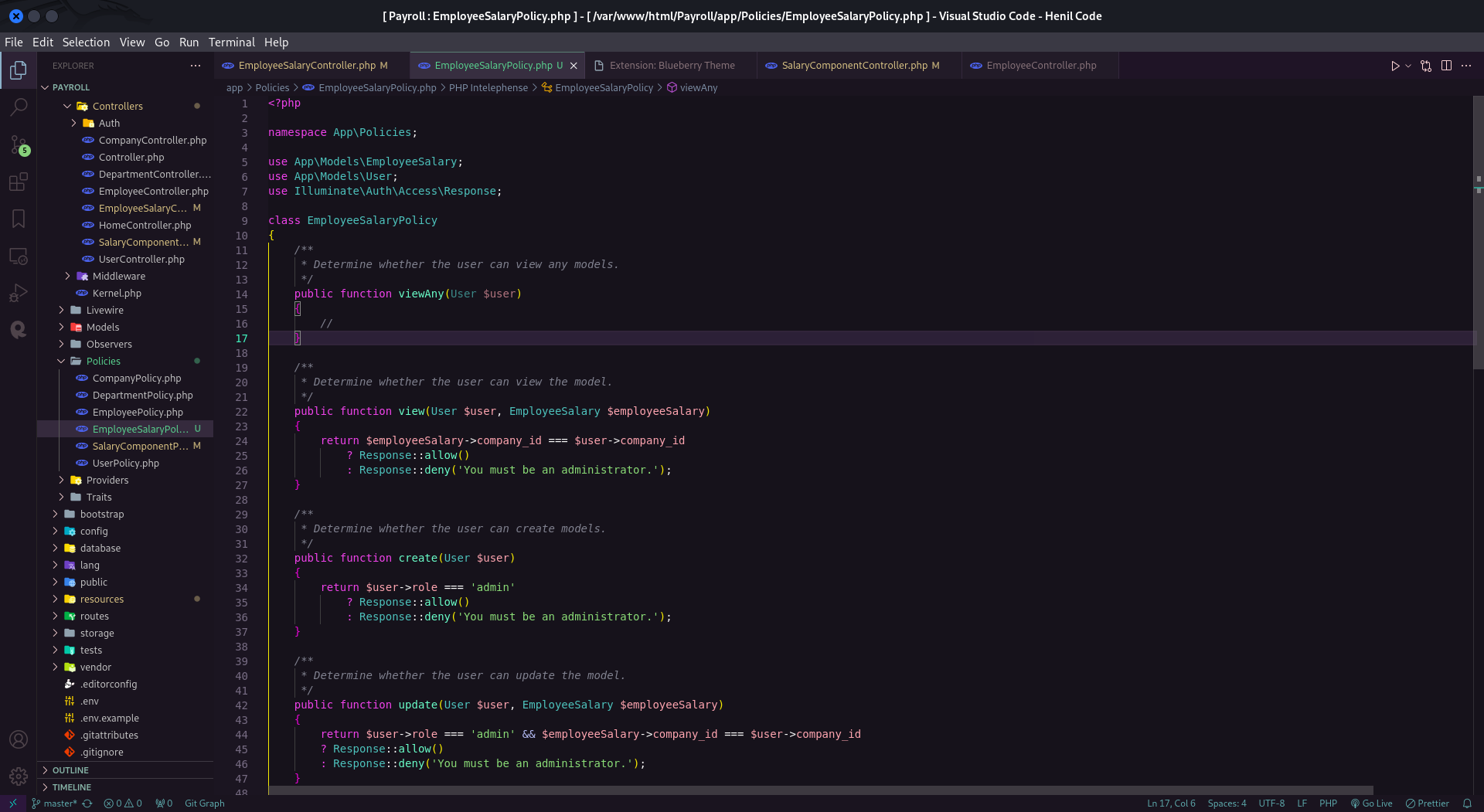
Task: Open Explorer Views and More Actions
Action: coord(196,66)
